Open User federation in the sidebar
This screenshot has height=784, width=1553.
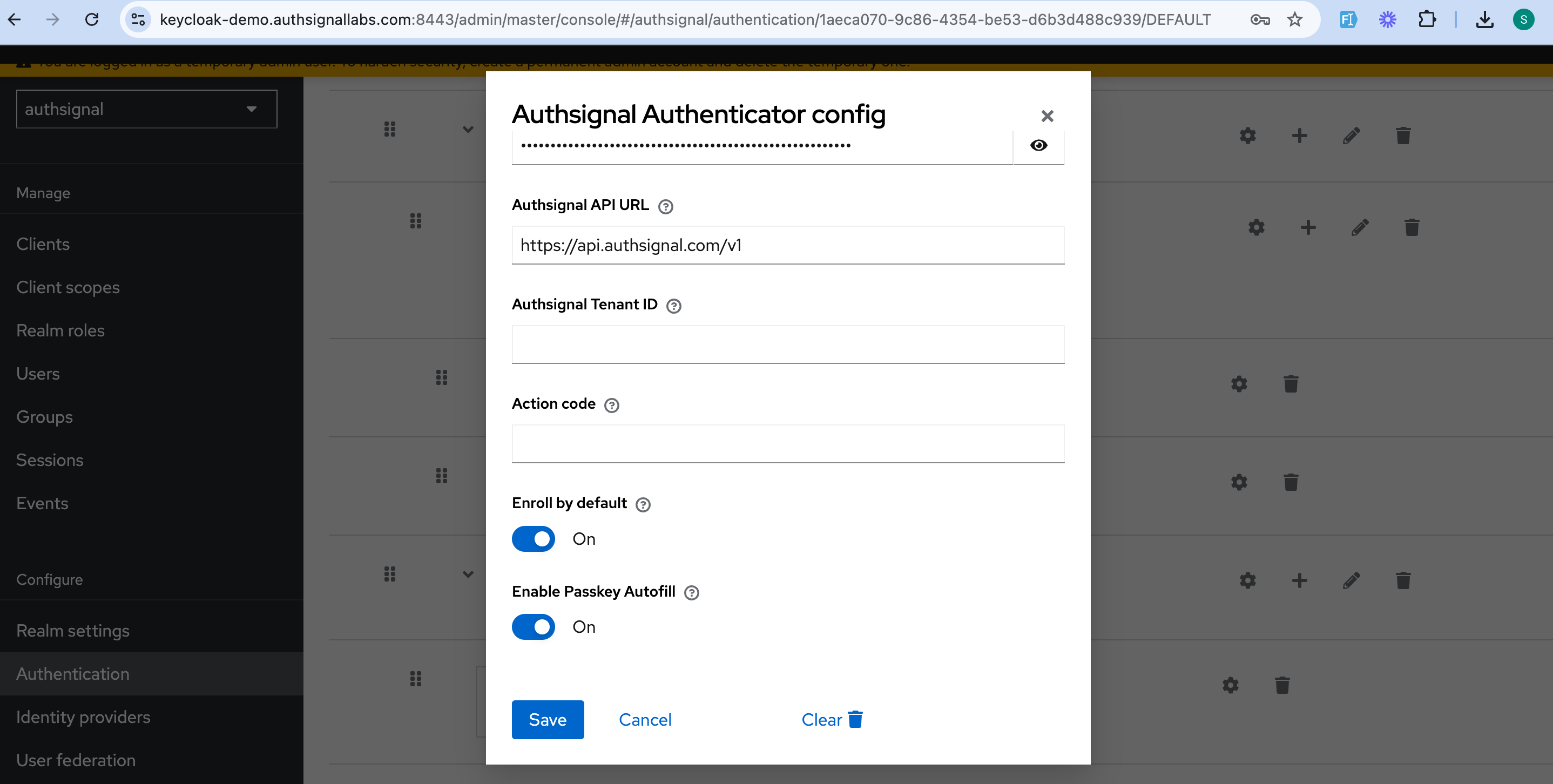pyautogui.click(x=76, y=760)
